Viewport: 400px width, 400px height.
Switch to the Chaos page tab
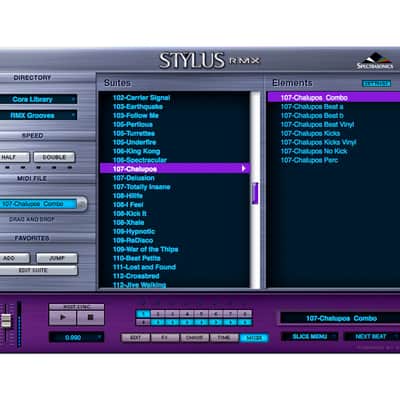tap(194, 338)
